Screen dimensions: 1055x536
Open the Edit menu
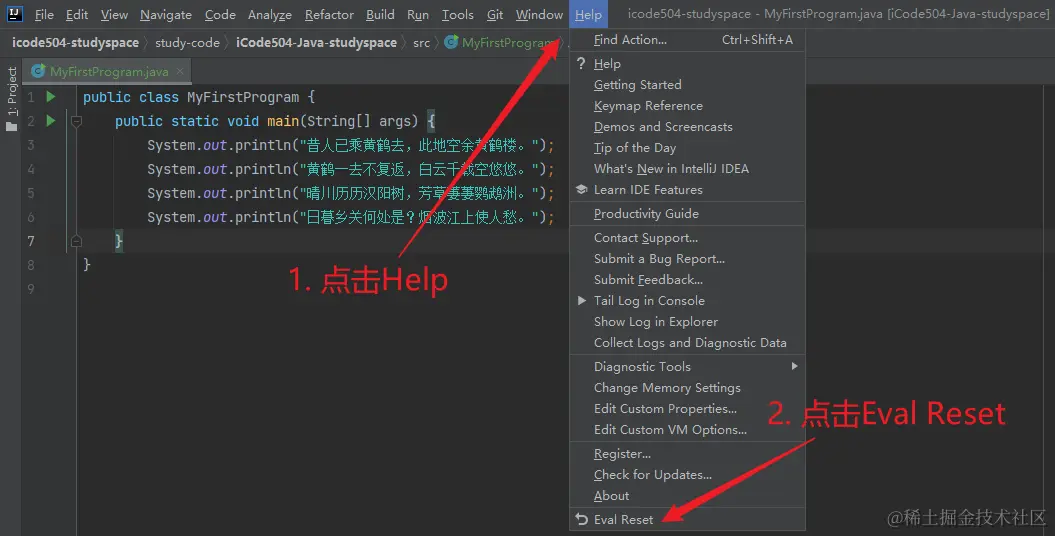[x=77, y=14]
